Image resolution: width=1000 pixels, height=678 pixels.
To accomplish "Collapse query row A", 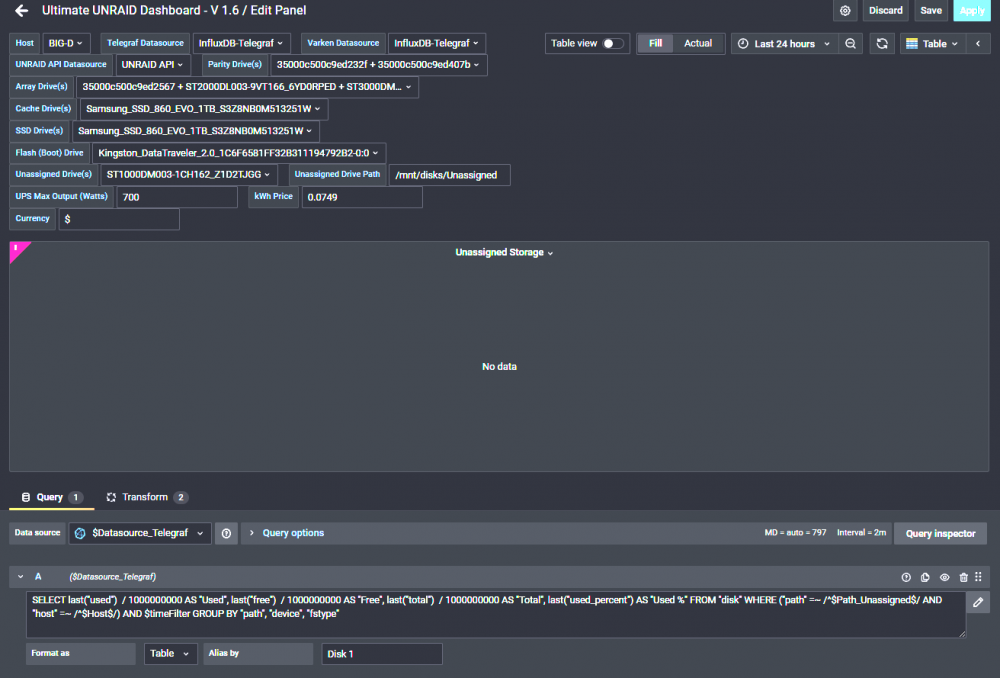I will [20, 577].
